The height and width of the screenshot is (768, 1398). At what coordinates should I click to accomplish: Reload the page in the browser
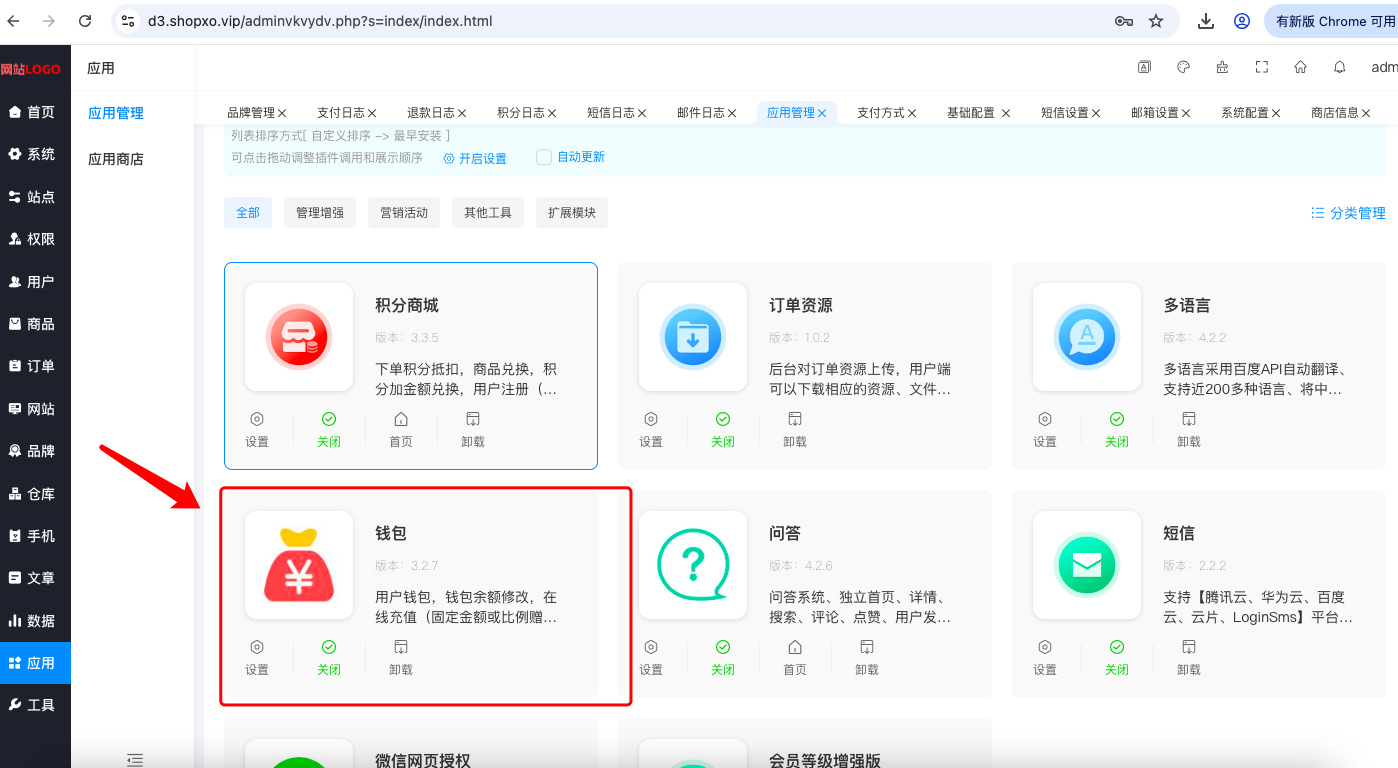tap(85, 21)
